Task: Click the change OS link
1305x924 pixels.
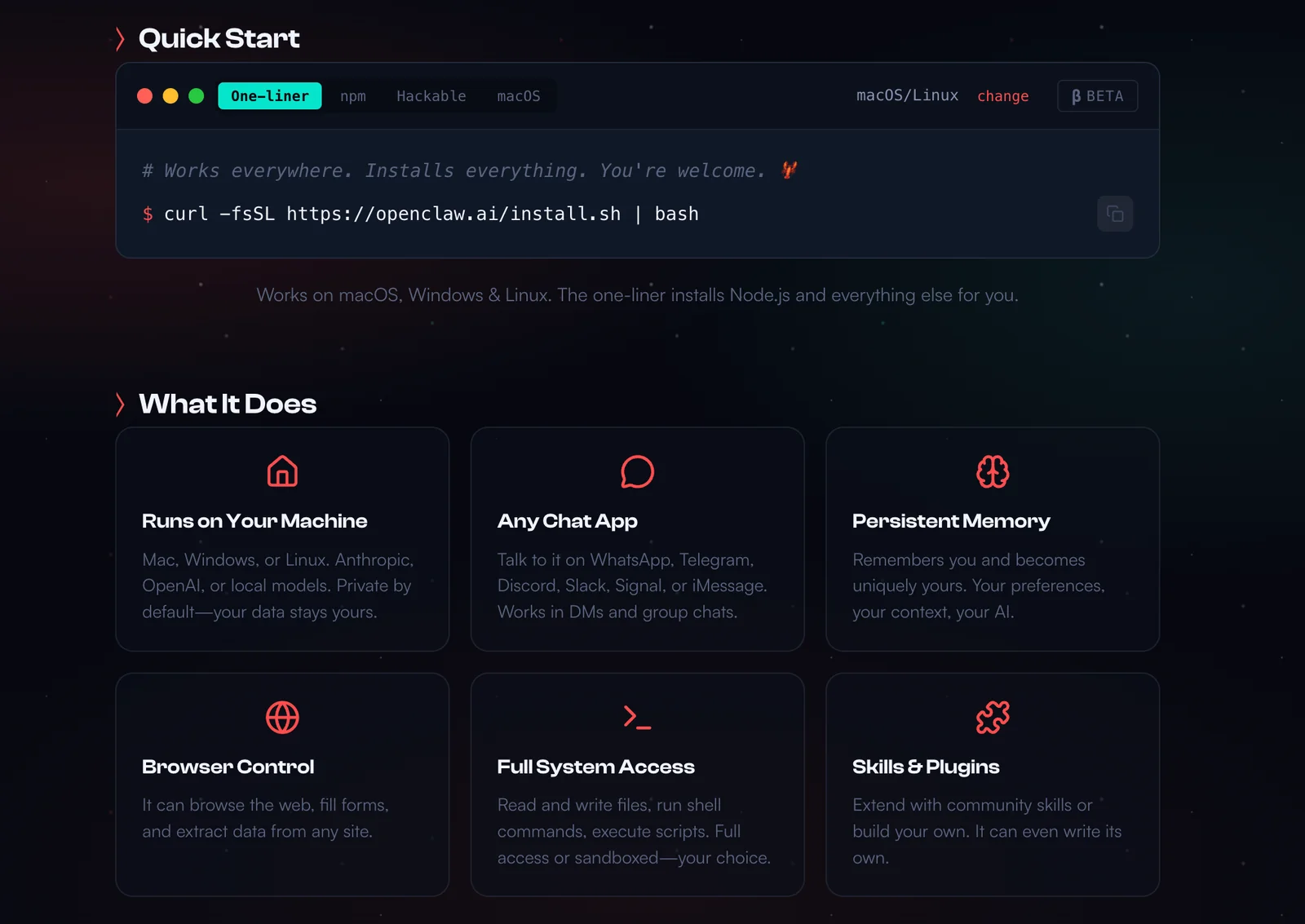Action: [x=1002, y=96]
